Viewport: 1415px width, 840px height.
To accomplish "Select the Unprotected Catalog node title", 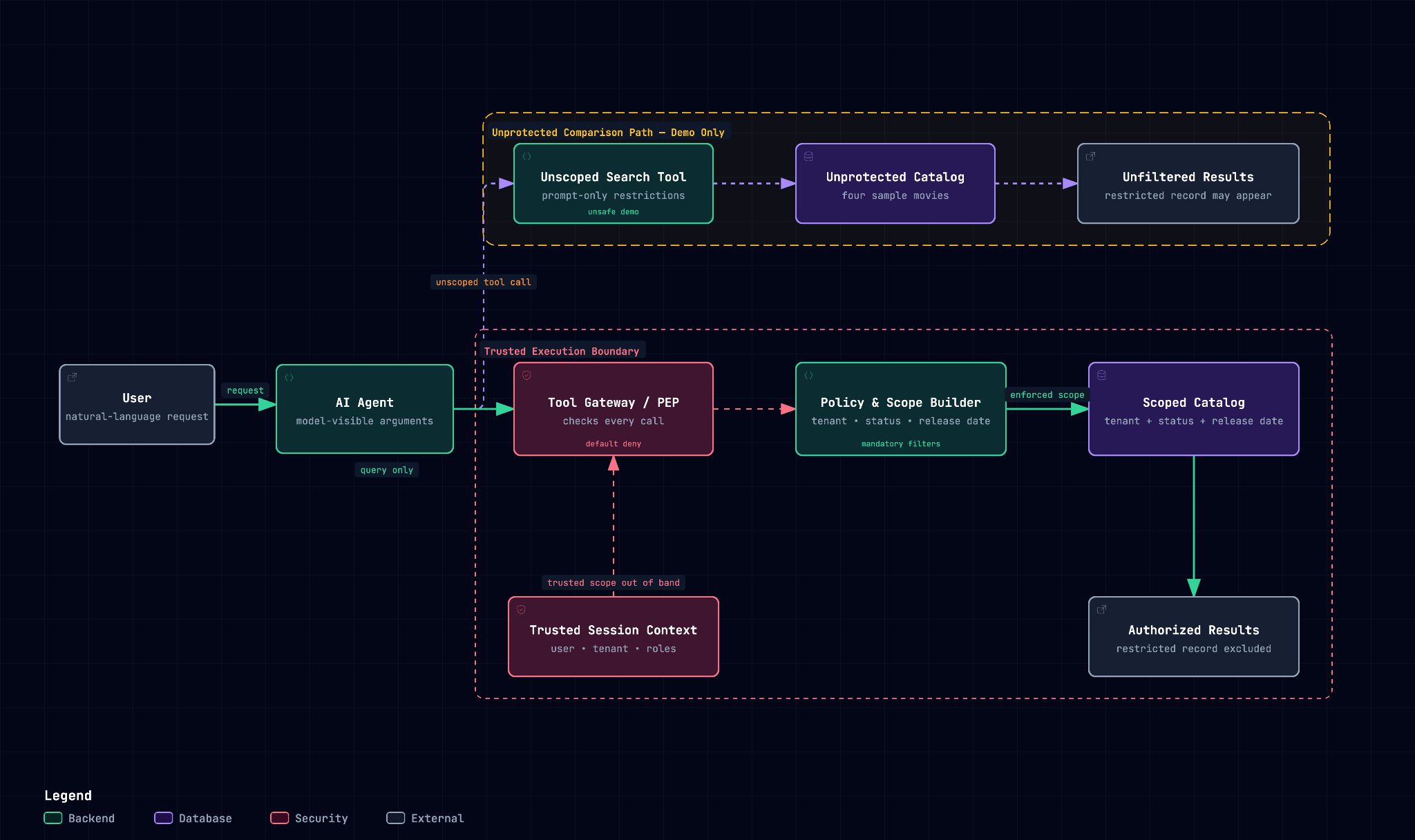I will (895, 177).
